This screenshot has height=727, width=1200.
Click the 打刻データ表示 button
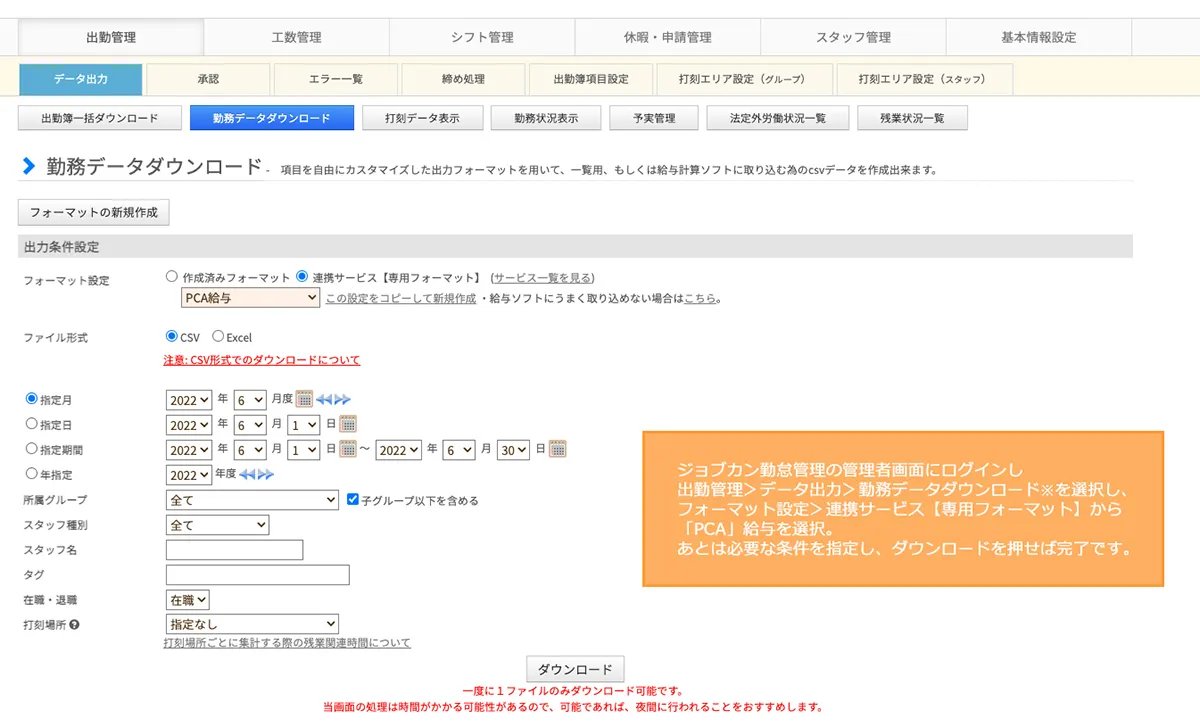click(x=422, y=118)
